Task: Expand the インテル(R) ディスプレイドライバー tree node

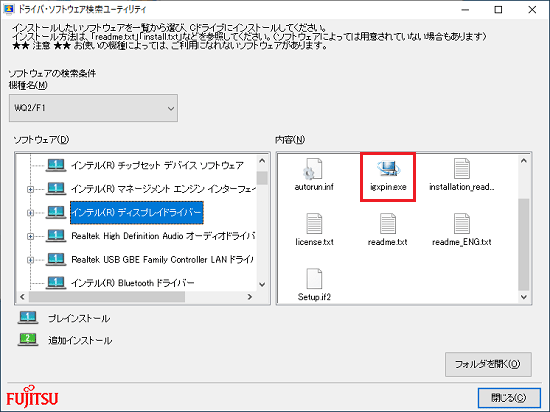Action: pyautogui.click(x=31, y=213)
